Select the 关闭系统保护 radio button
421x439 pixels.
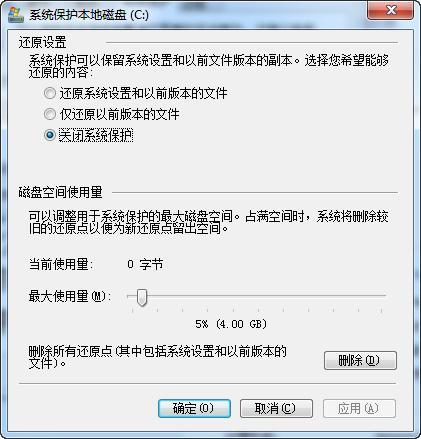point(50,135)
